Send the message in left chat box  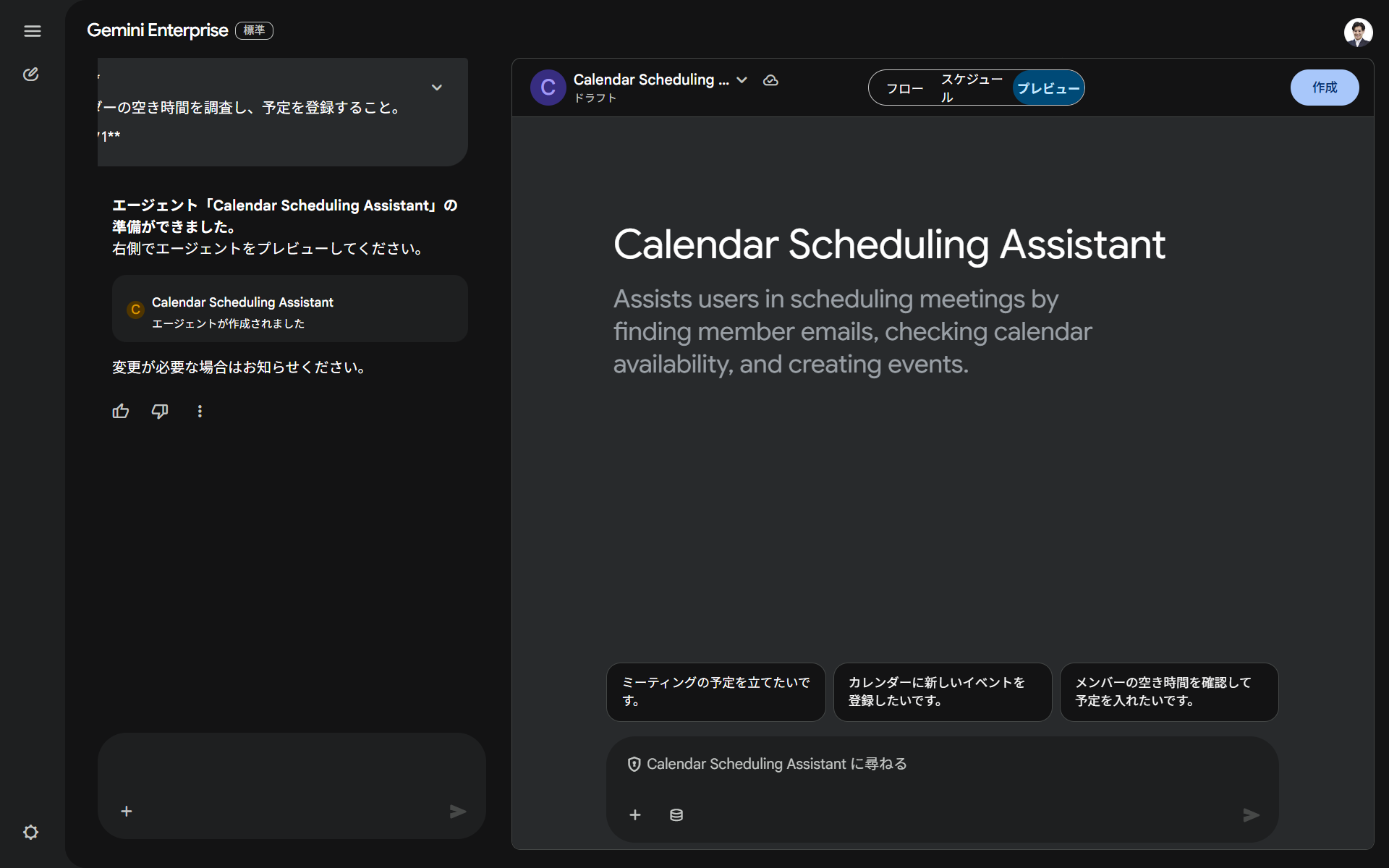pos(458,812)
